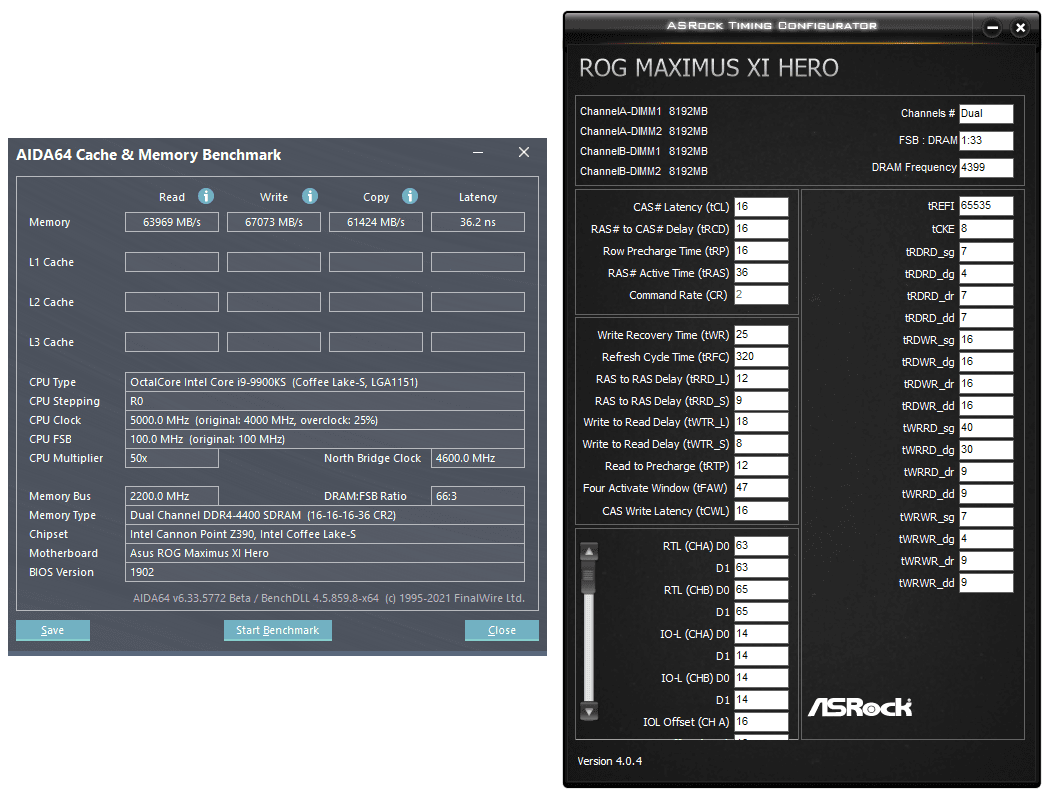Image resolution: width=1049 pixels, height=798 pixels.
Task: Click the IOL Offset (CH A) field
Action: click(x=761, y=722)
